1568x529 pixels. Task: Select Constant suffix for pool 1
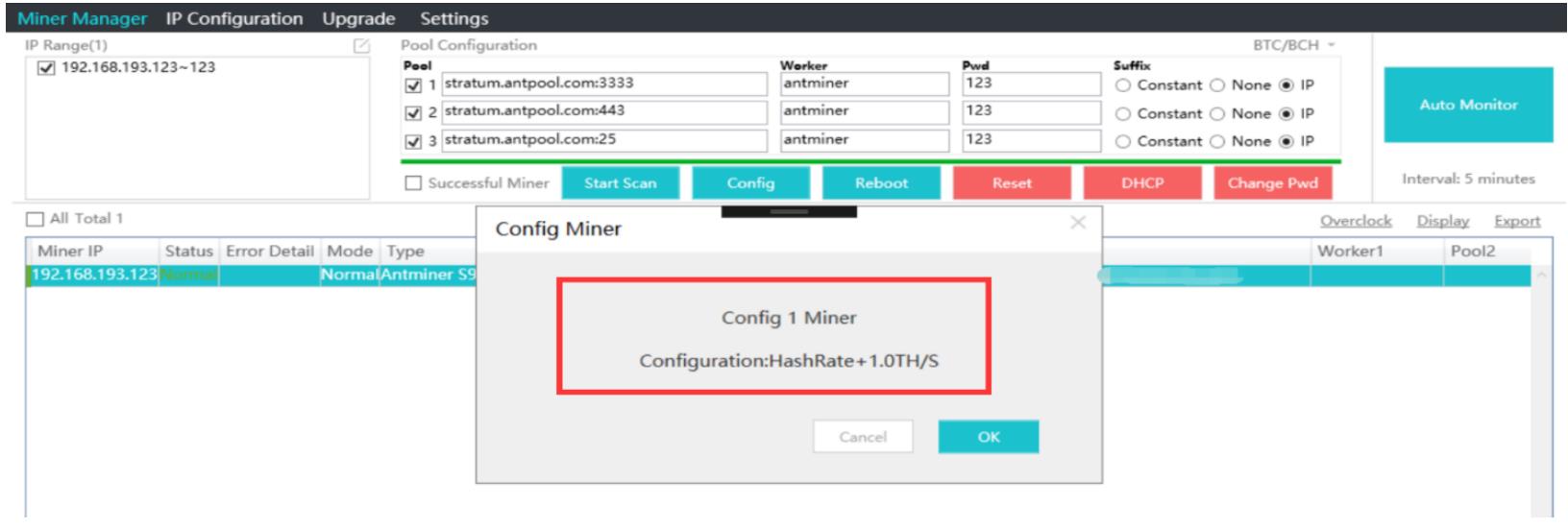click(1121, 85)
